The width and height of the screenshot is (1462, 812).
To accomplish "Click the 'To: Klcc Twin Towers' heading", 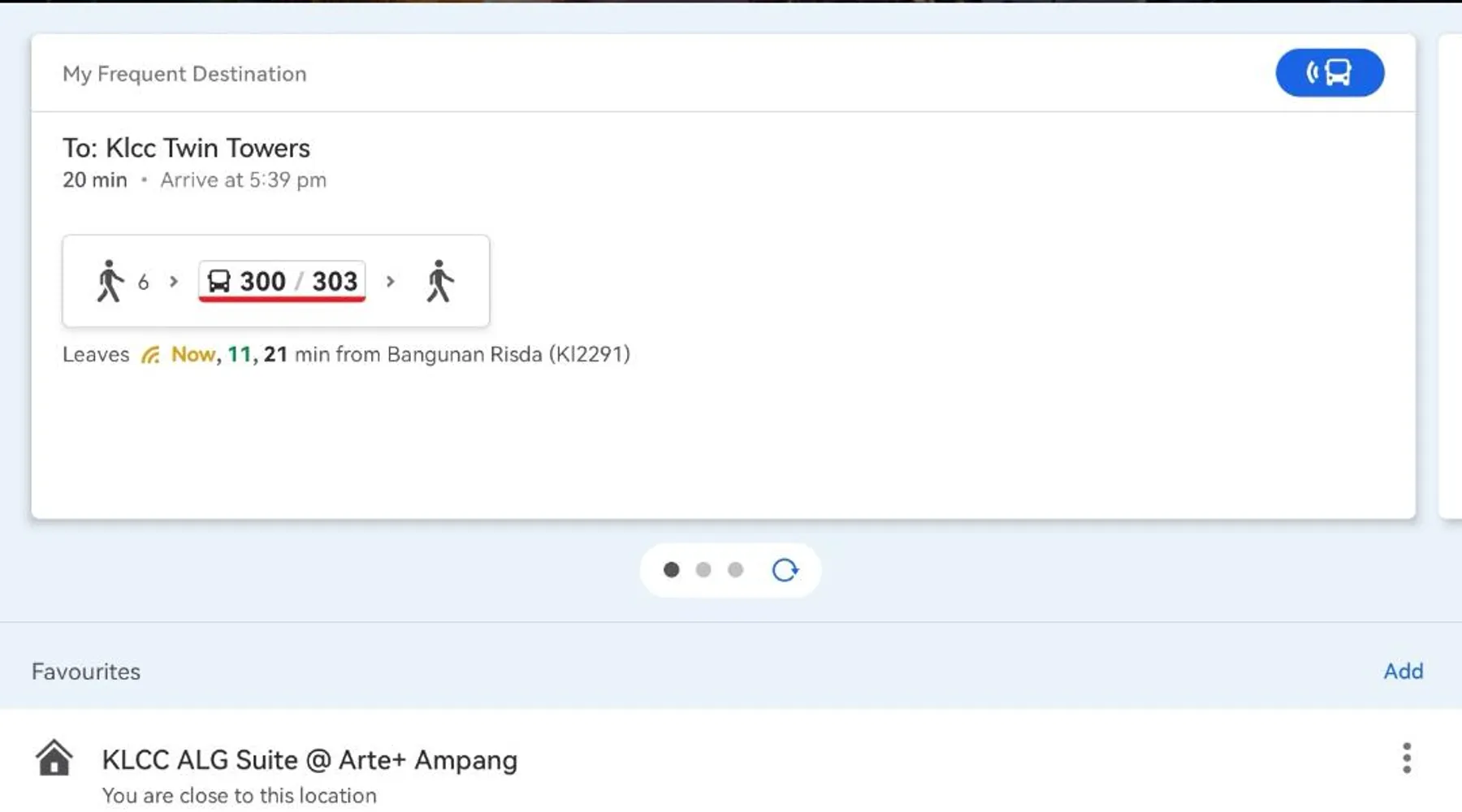I will (186, 148).
